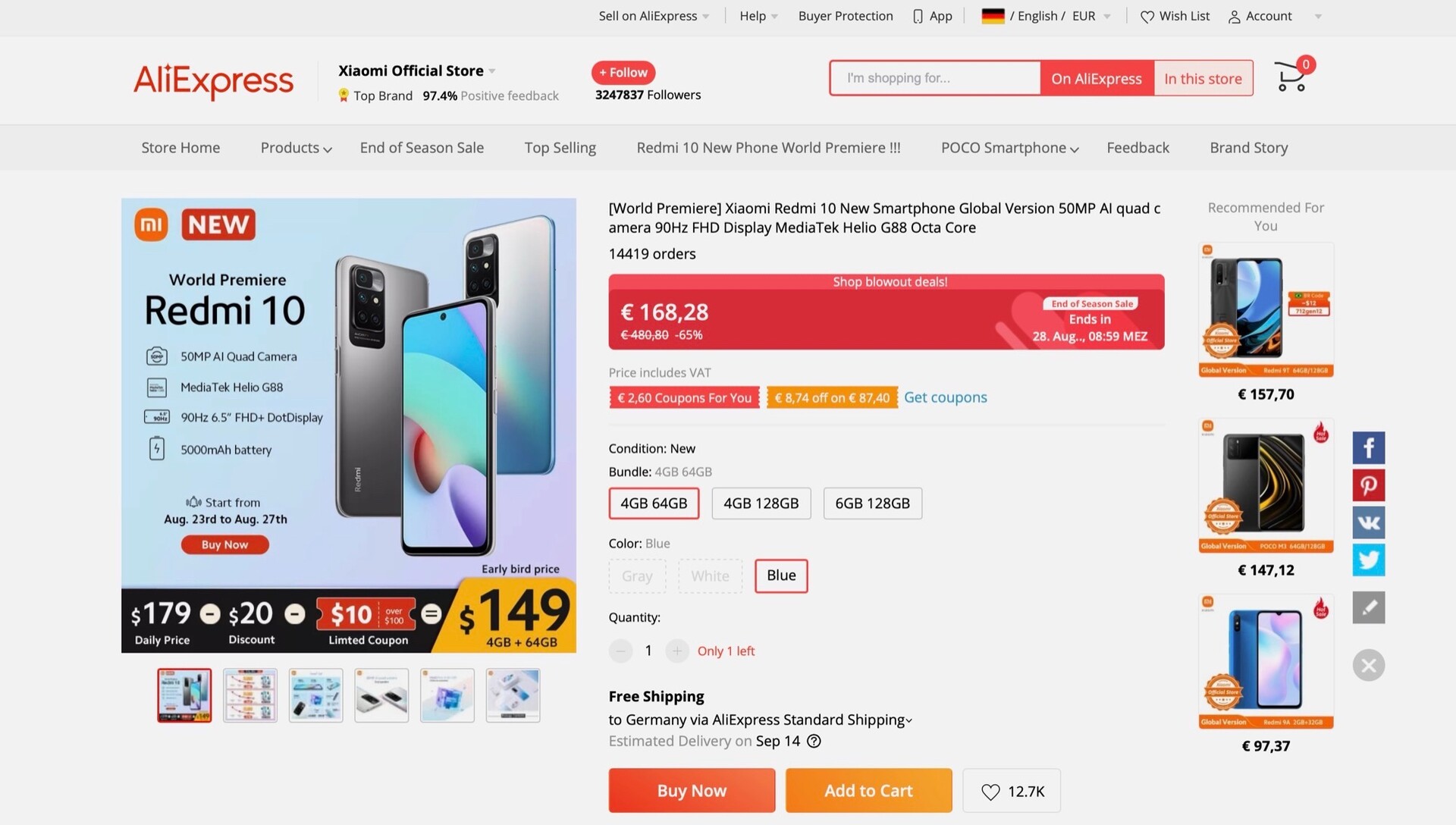Screen dimensions: 1456x825
Task: Go to Top Selling tab
Action: point(560,148)
